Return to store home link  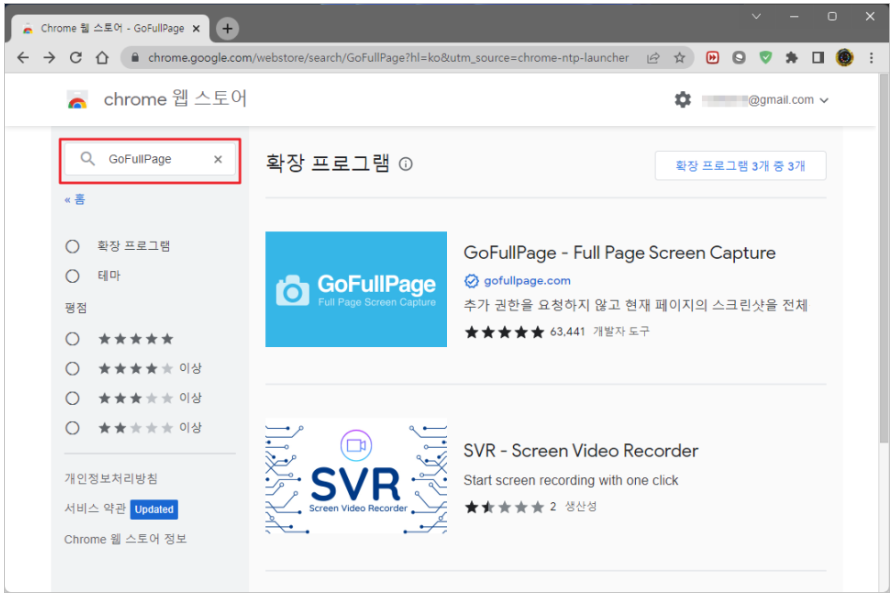pyautogui.click(x=75, y=200)
